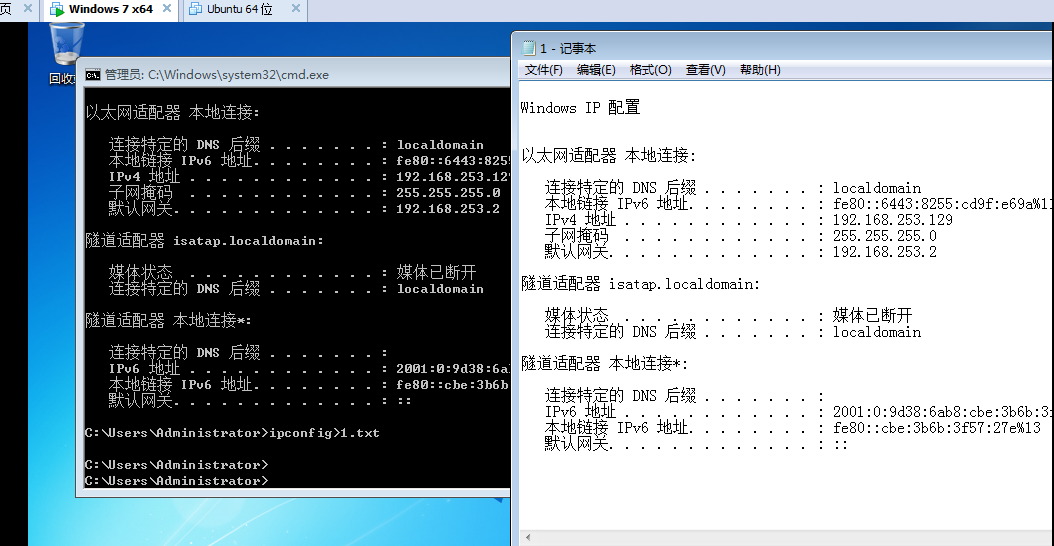
Task: Click '隧道适配器 本地连接*:' line in Notepad
Action: pos(604,364)
